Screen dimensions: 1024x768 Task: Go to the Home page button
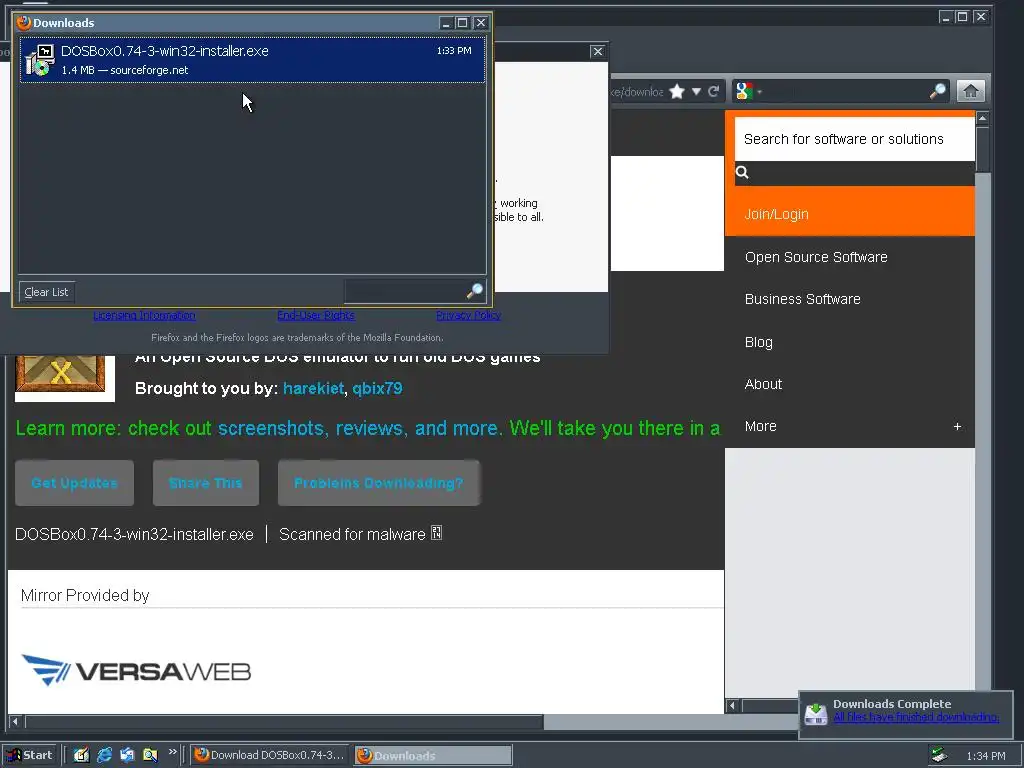click(970, 91)
